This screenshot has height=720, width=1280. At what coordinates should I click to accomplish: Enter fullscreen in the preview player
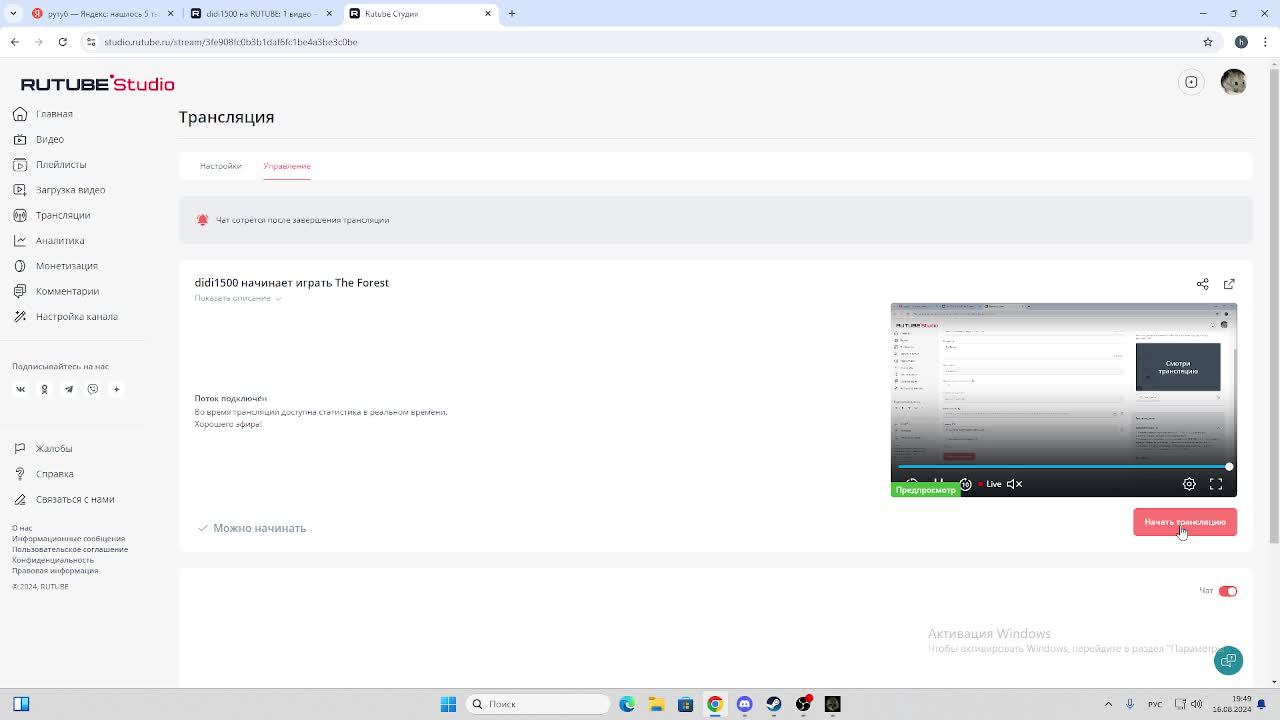point(1216,484)
